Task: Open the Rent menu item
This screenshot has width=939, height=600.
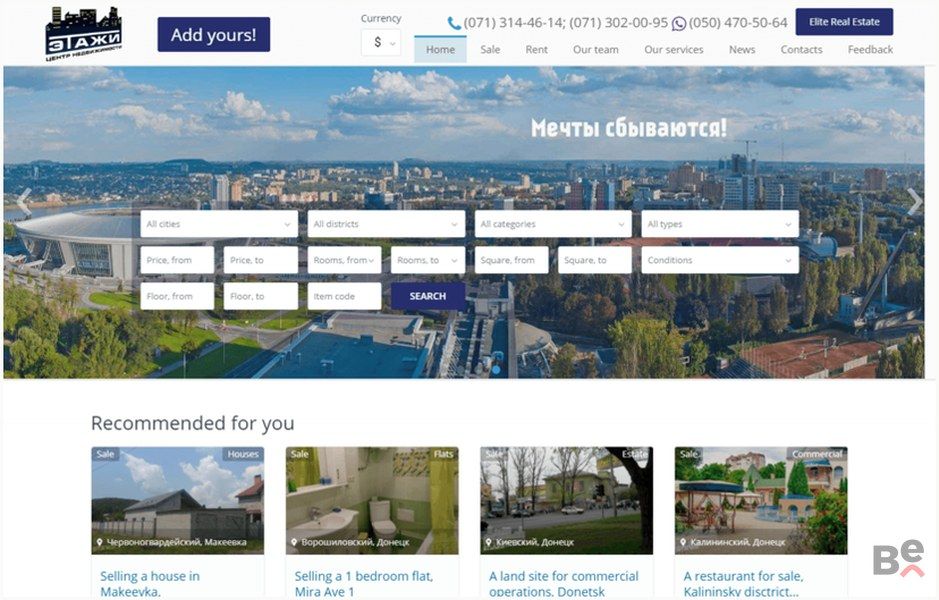Action: coord(537,50)
